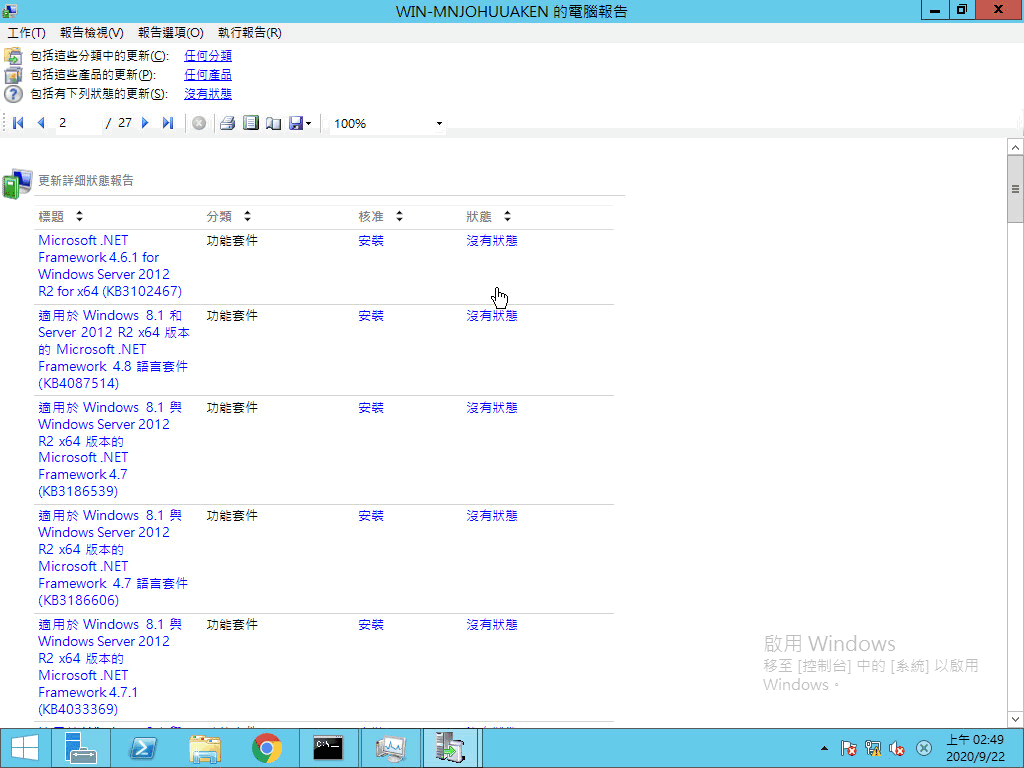1024x768 pixels.
Task: Open the KB3186539 .NET 4.7 update link
Action: [110, 449]
